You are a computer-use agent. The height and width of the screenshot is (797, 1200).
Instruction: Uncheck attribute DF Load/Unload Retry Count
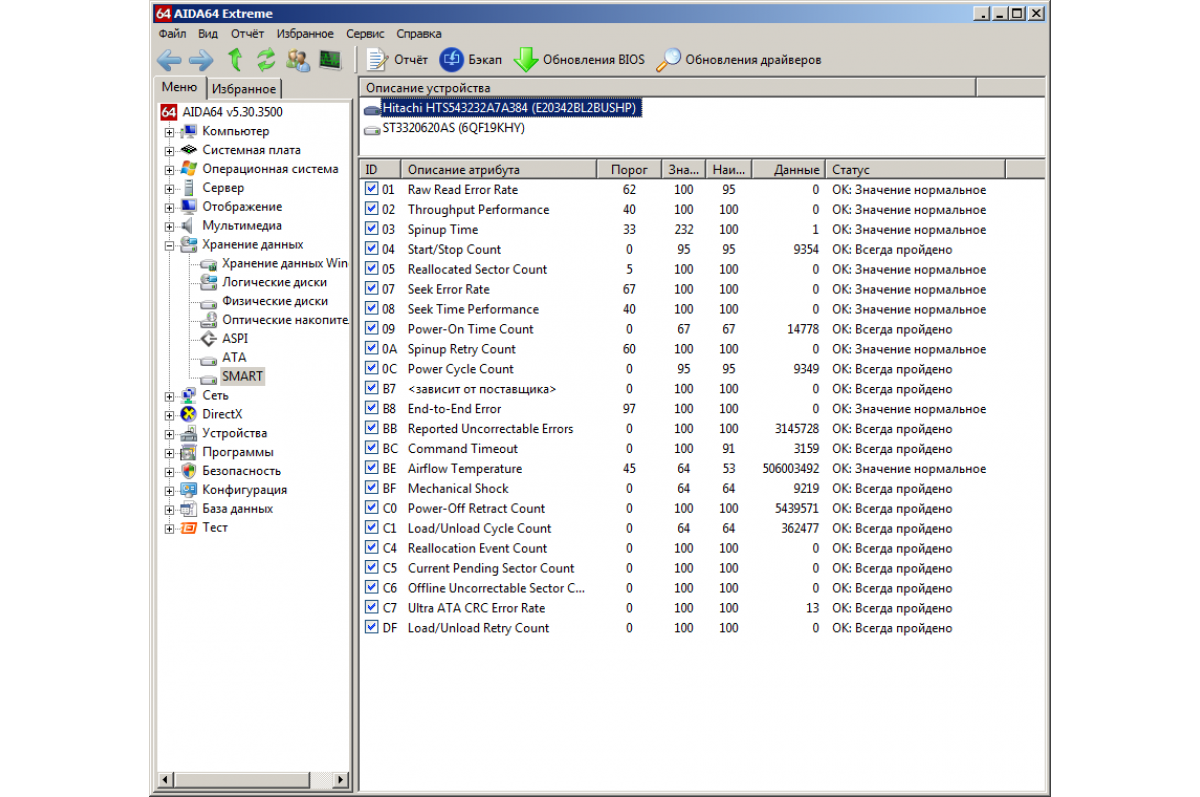372,628
